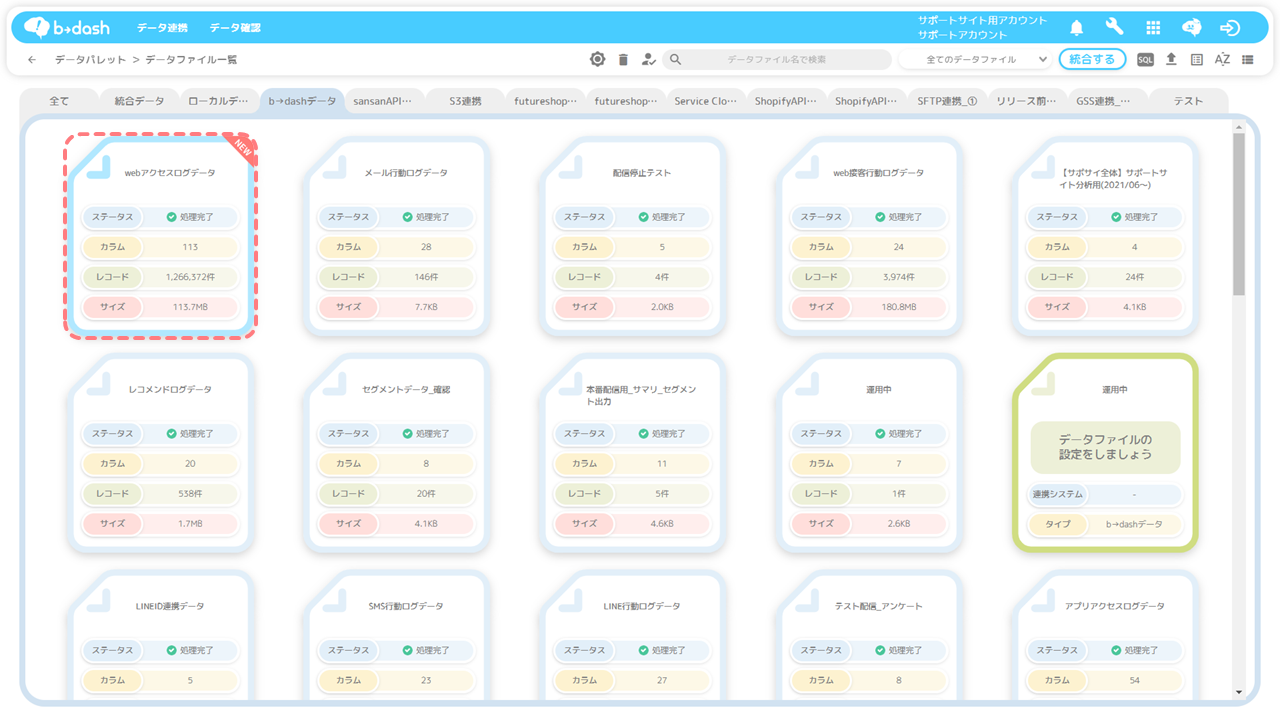Open the 【サポサイ全体】サポートサイト分析用 card

tap(1105, 235)
